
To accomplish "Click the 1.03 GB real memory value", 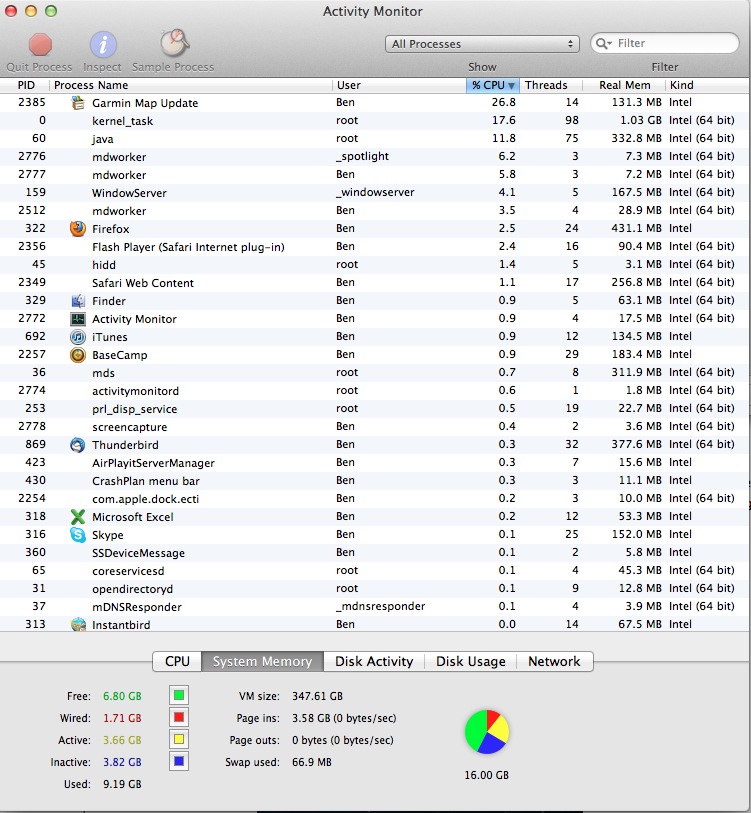I will click(641, 120).
